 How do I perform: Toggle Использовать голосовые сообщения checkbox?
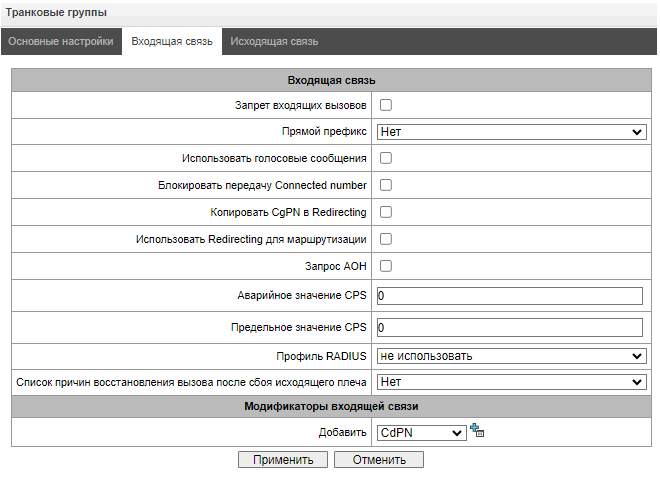pyautogui.click(x=385, y=158)
